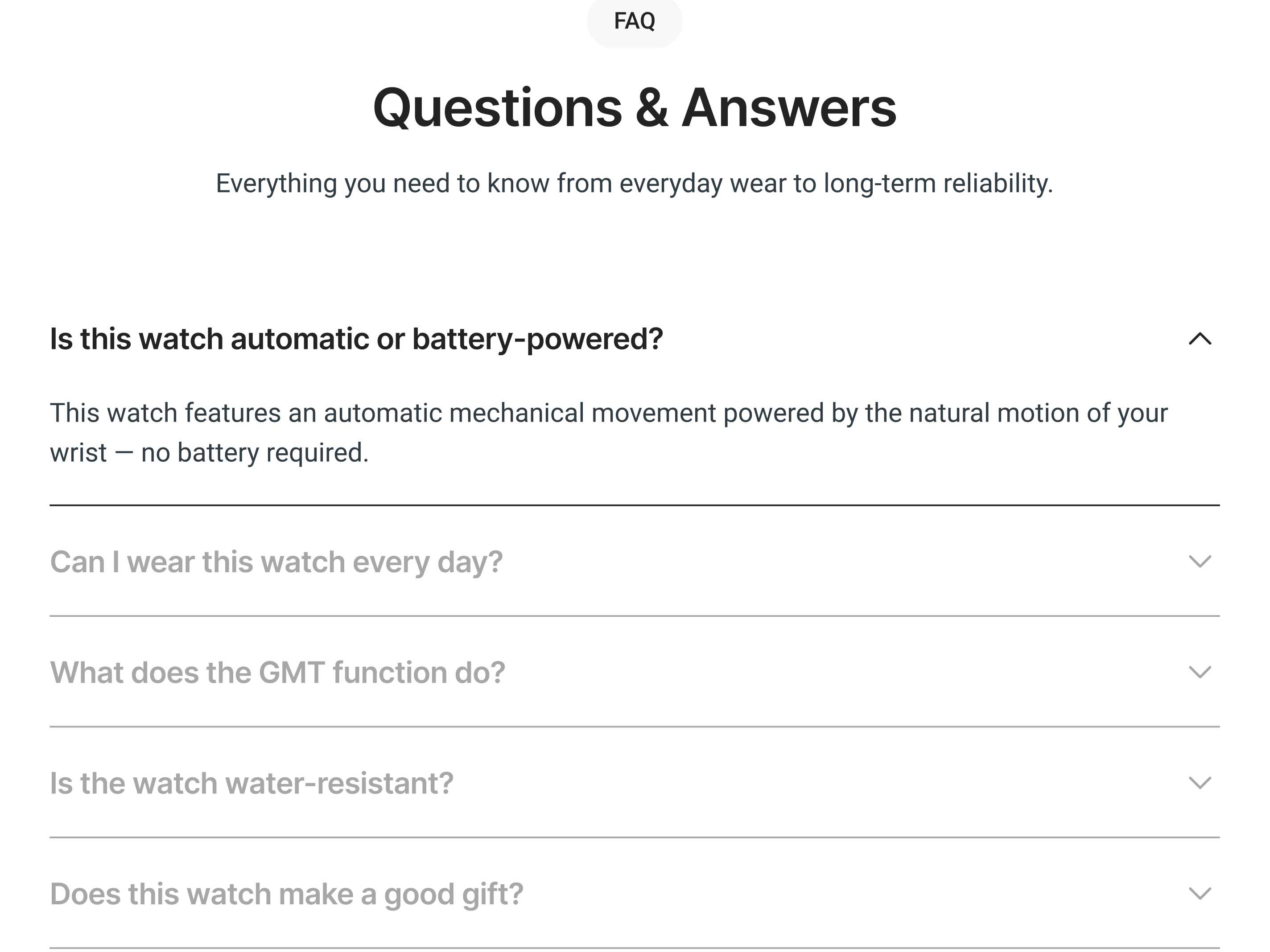This screenshot has width=1270, height=952.
Task: Expand "Is the watch water-resistant?" question
Action: [252, 783]
